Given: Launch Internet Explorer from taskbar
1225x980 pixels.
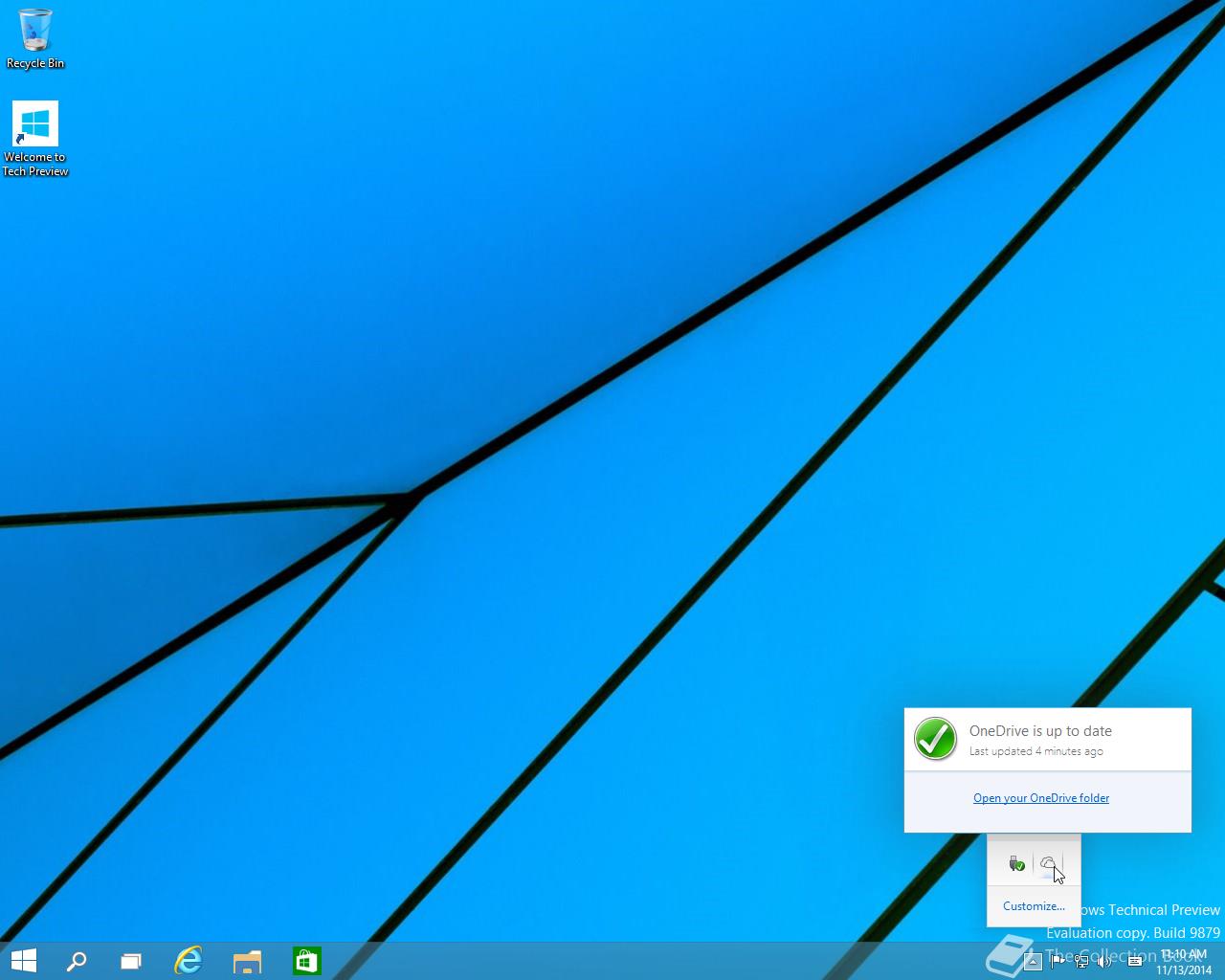Looking at the screenshot, I should pyautogui.click(x=189, y=961).
